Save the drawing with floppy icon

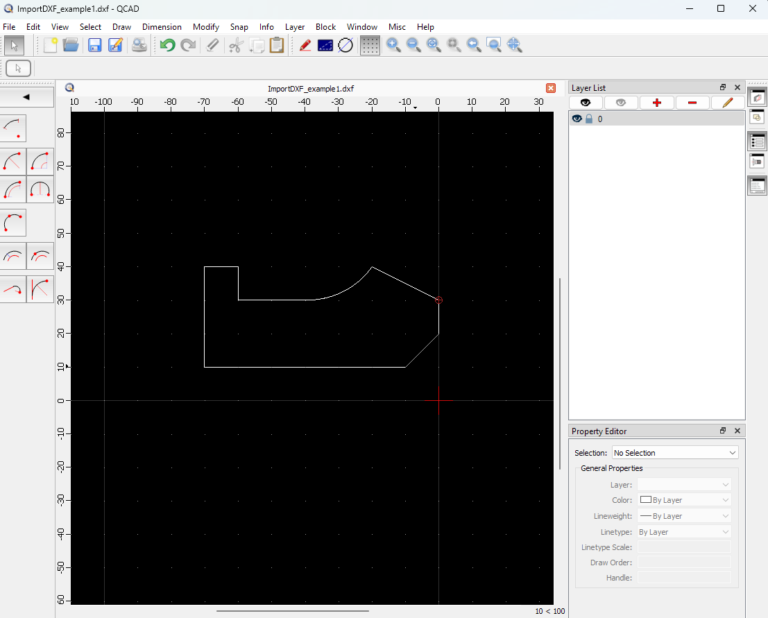[94, 45]
